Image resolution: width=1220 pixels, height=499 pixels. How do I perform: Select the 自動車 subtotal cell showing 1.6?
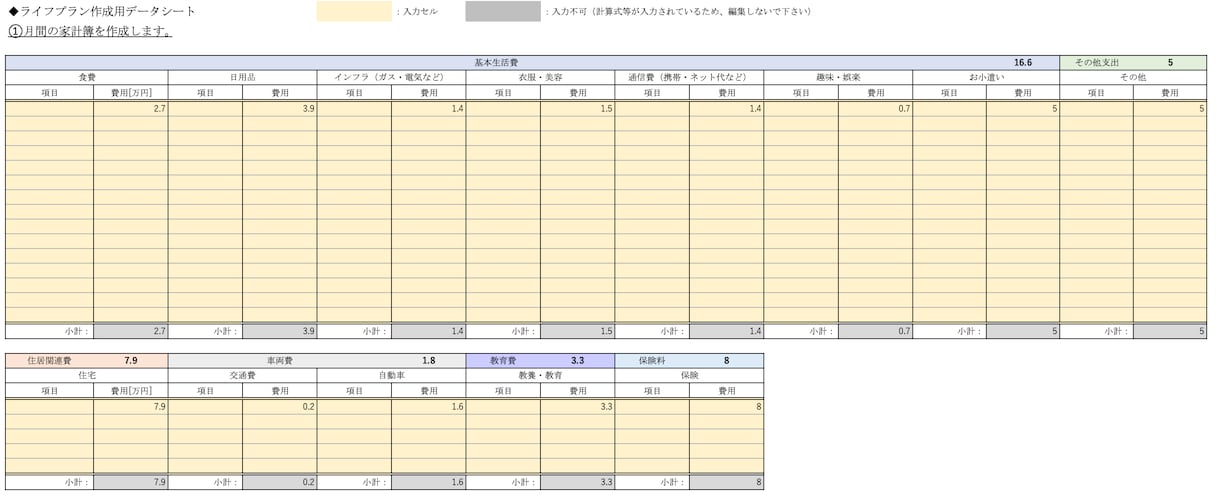428,482
